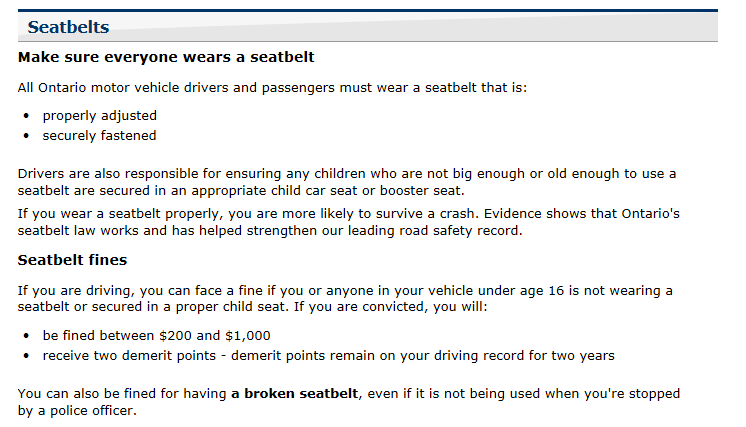Click the bullet dot beside the fine amount

(26, 336)
